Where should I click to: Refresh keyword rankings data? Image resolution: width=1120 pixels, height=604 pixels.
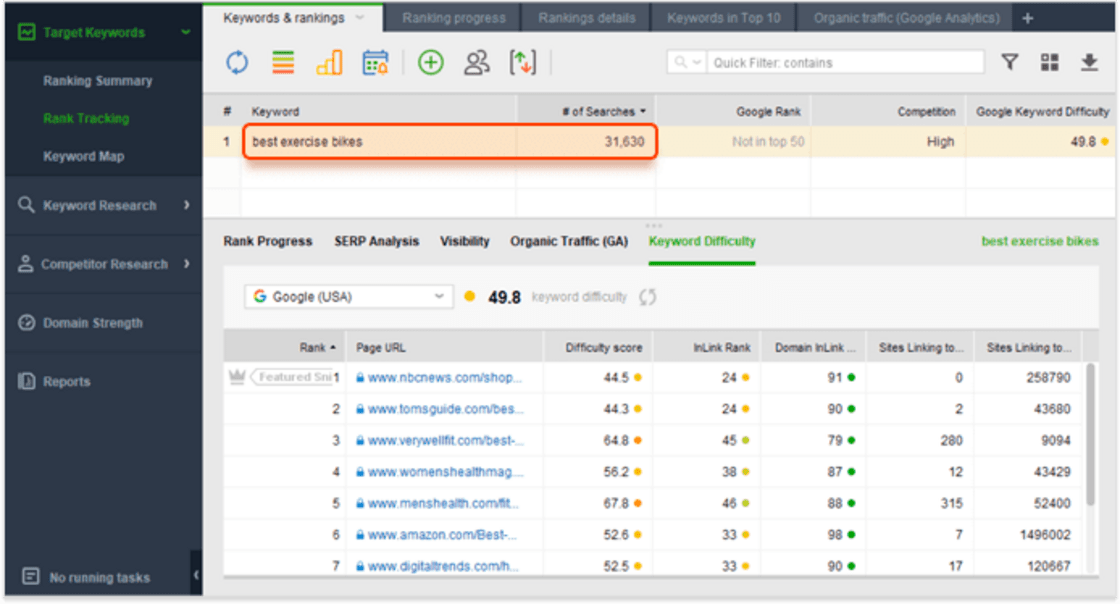click(237, 62)
